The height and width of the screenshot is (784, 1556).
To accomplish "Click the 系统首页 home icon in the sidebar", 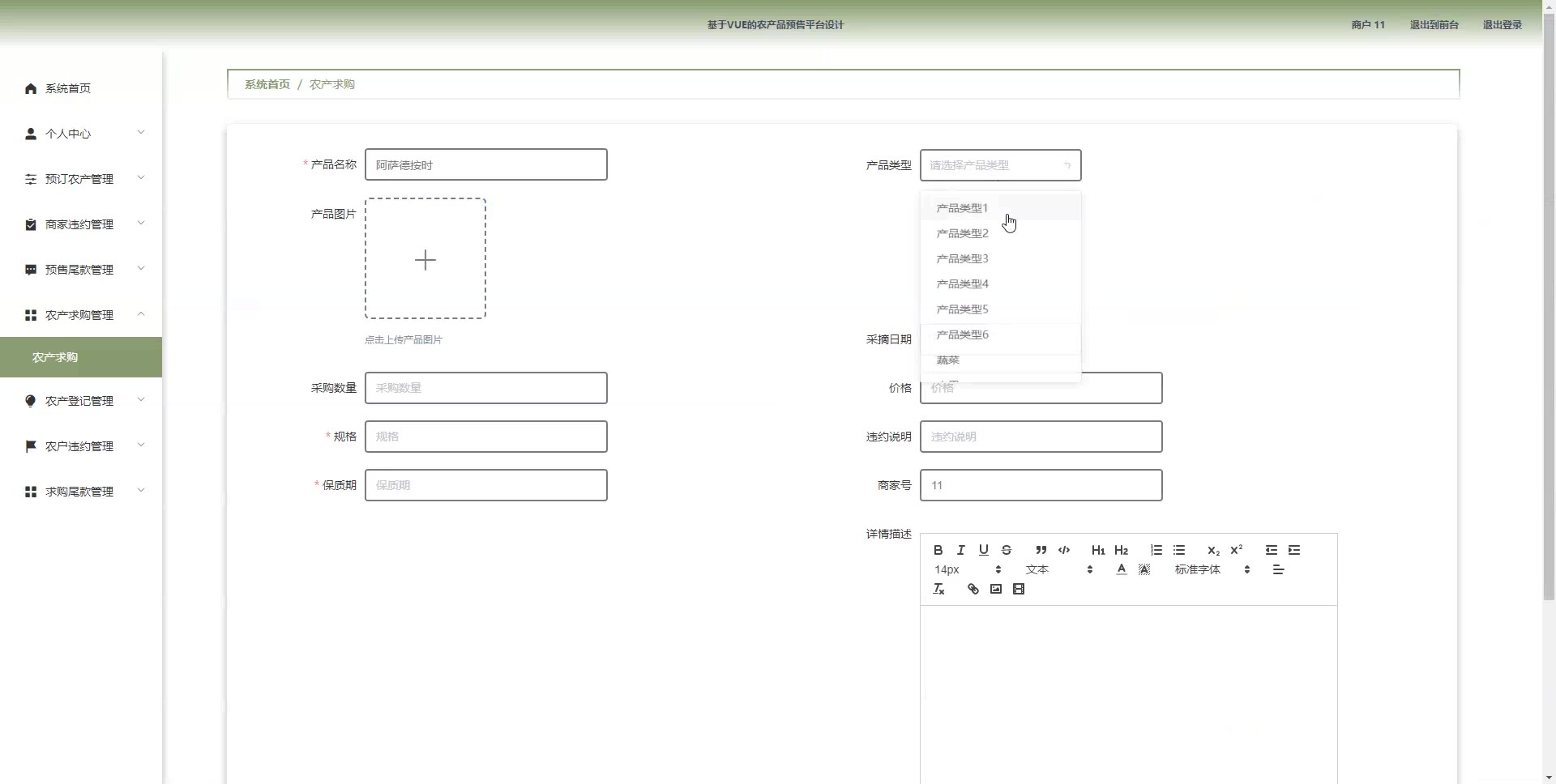I will coord(31,88).
